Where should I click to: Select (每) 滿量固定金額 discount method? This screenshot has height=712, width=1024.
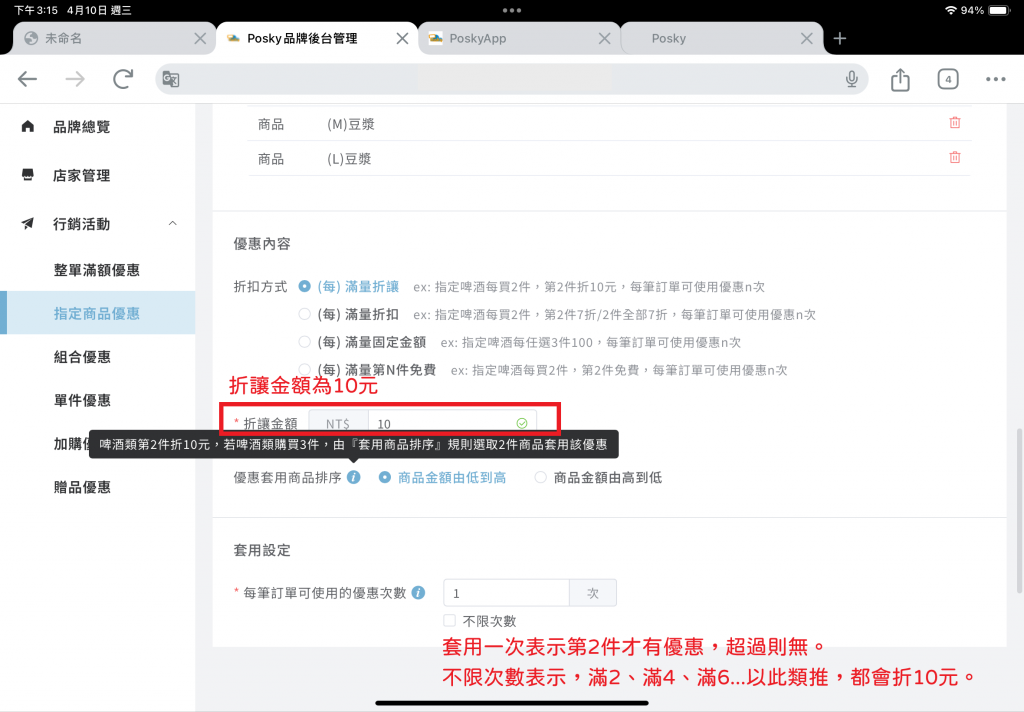point(304,342)
